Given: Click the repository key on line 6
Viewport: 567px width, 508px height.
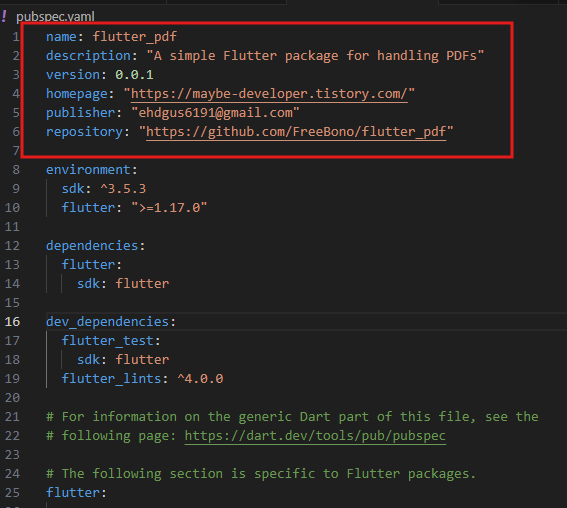Looking at the screenshot, I should pyautogui.click(x=84, y=132).
